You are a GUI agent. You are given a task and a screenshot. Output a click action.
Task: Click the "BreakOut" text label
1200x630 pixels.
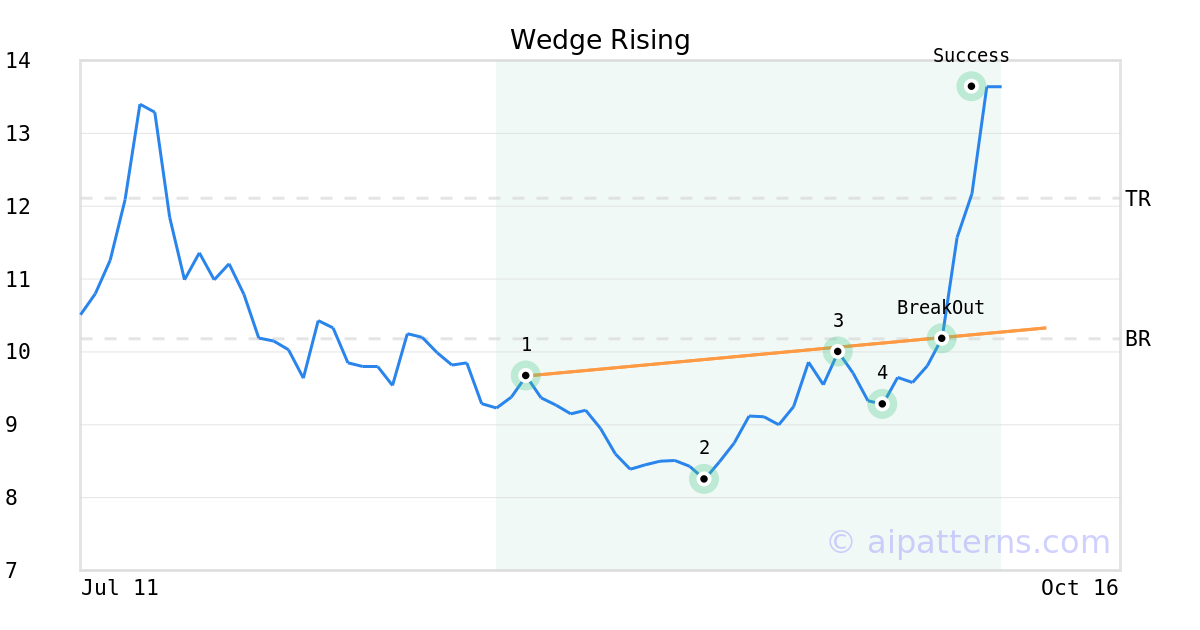coord(941,308)
